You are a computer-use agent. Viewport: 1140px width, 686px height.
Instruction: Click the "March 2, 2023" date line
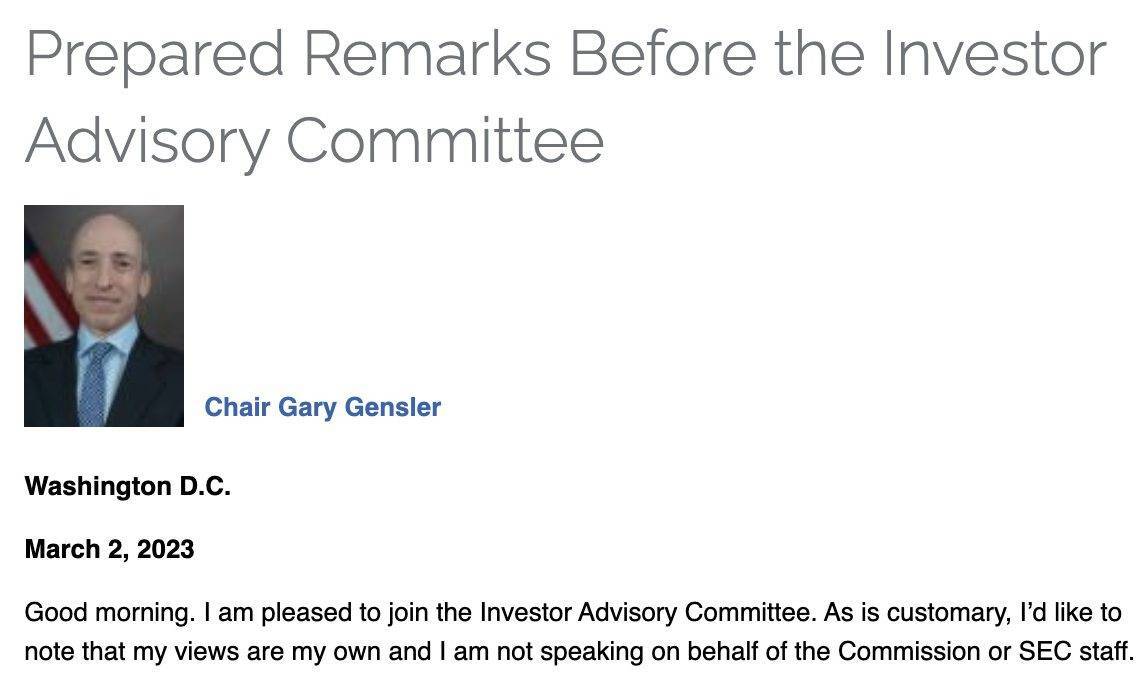coord(110,549)
